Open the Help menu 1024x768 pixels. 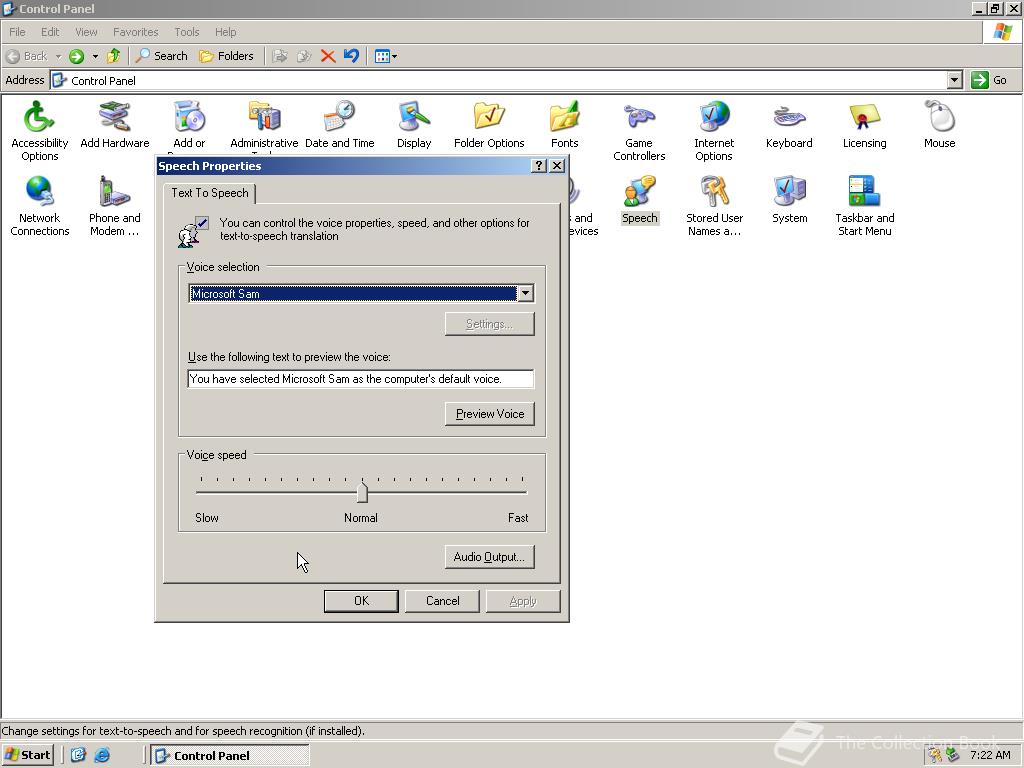click(225, 32)
